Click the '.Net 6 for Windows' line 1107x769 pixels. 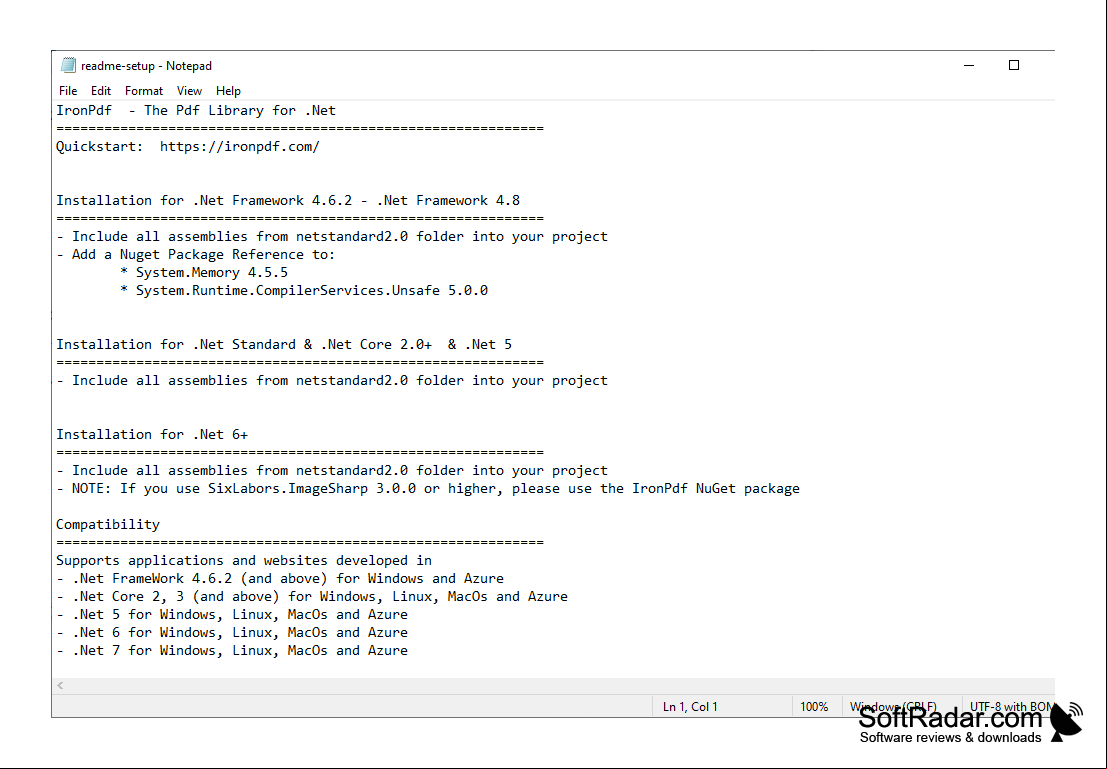232,632
